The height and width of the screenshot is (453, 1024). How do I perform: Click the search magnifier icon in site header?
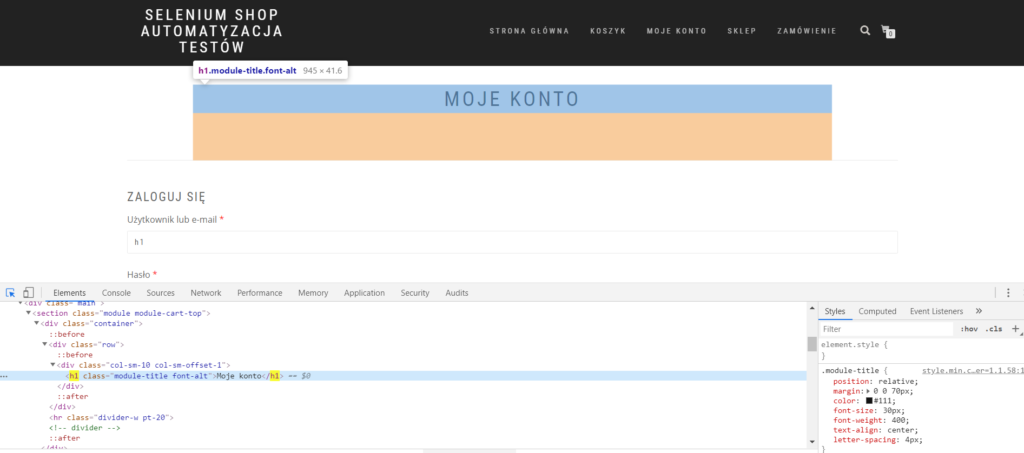tap(865, 31)
